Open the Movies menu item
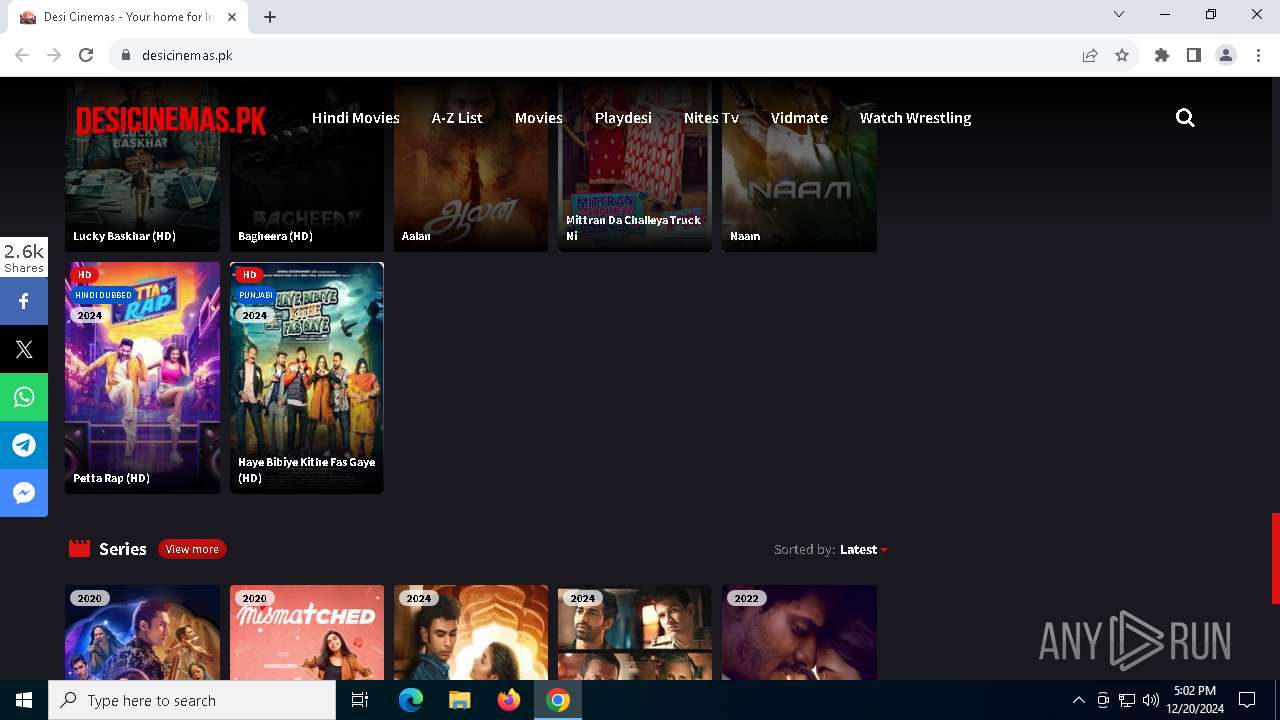 [x=538, y=118]
